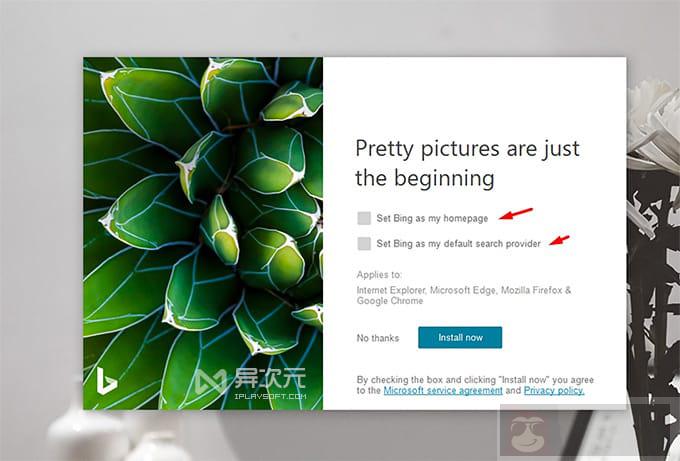Screen dimensions: 680x461
Task: Click the 'Applies to:' text
Action: (379, 273)
